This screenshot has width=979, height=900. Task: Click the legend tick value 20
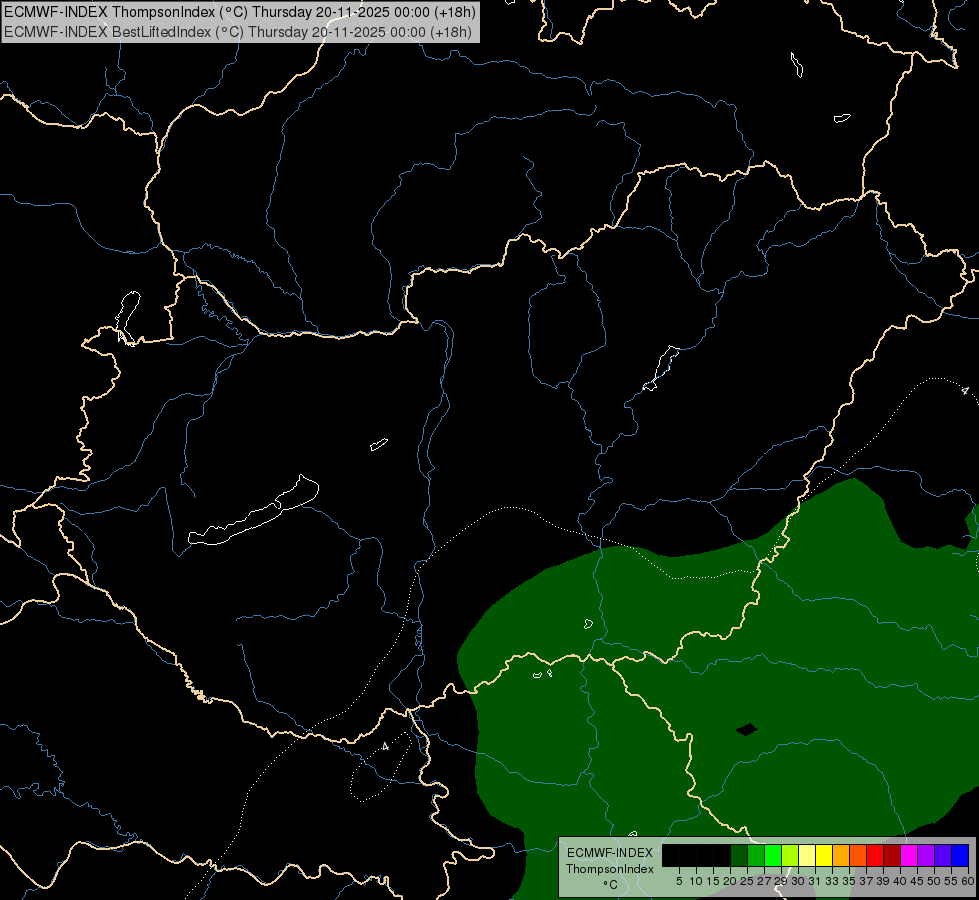[x=730, y=881]
